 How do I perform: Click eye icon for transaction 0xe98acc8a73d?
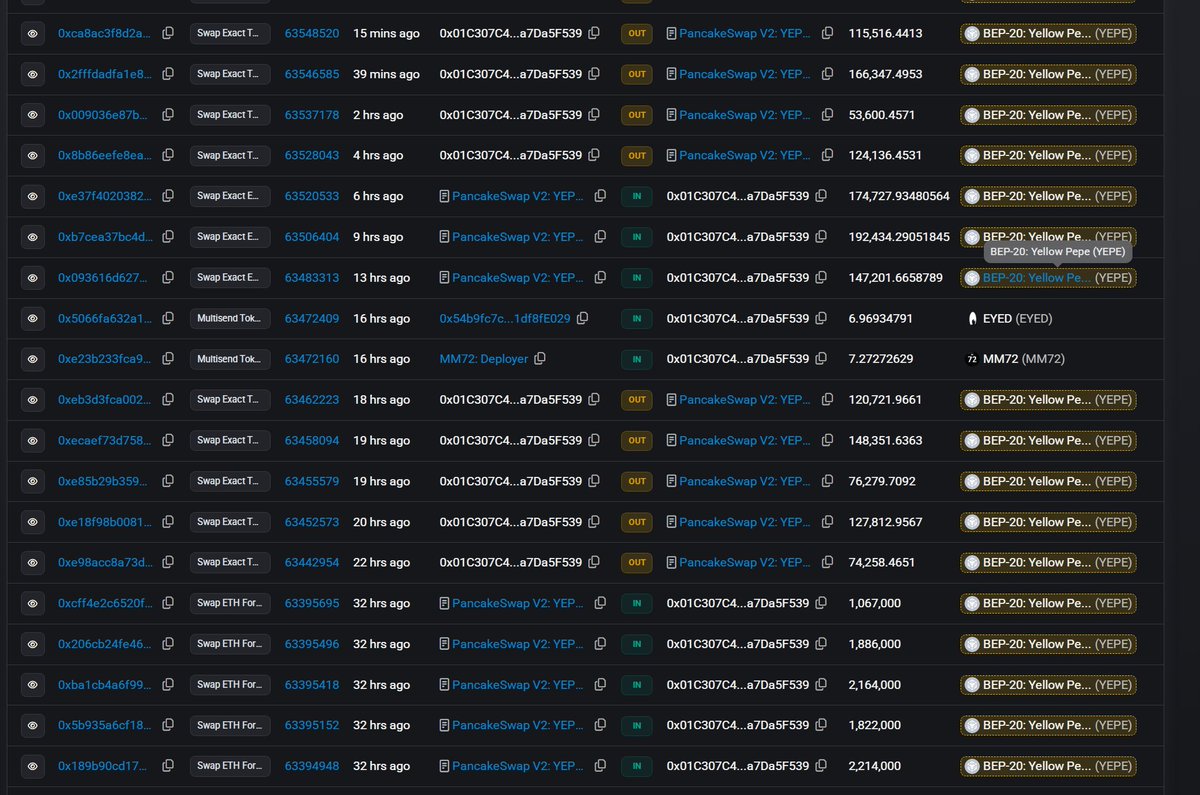click(33, 562)
